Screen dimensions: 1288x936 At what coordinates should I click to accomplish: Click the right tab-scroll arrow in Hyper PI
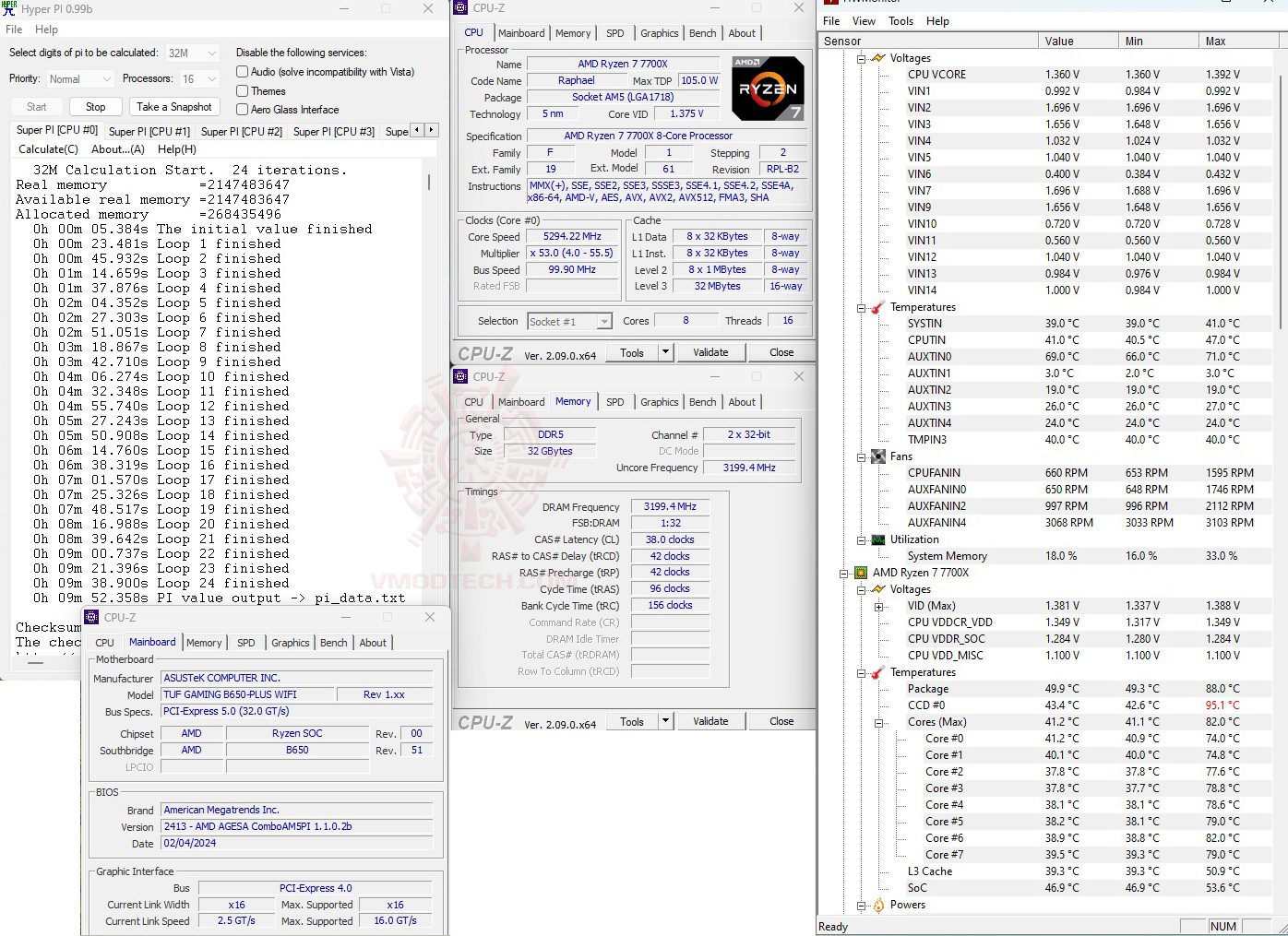pyautogui.click(x=431, y=130)
